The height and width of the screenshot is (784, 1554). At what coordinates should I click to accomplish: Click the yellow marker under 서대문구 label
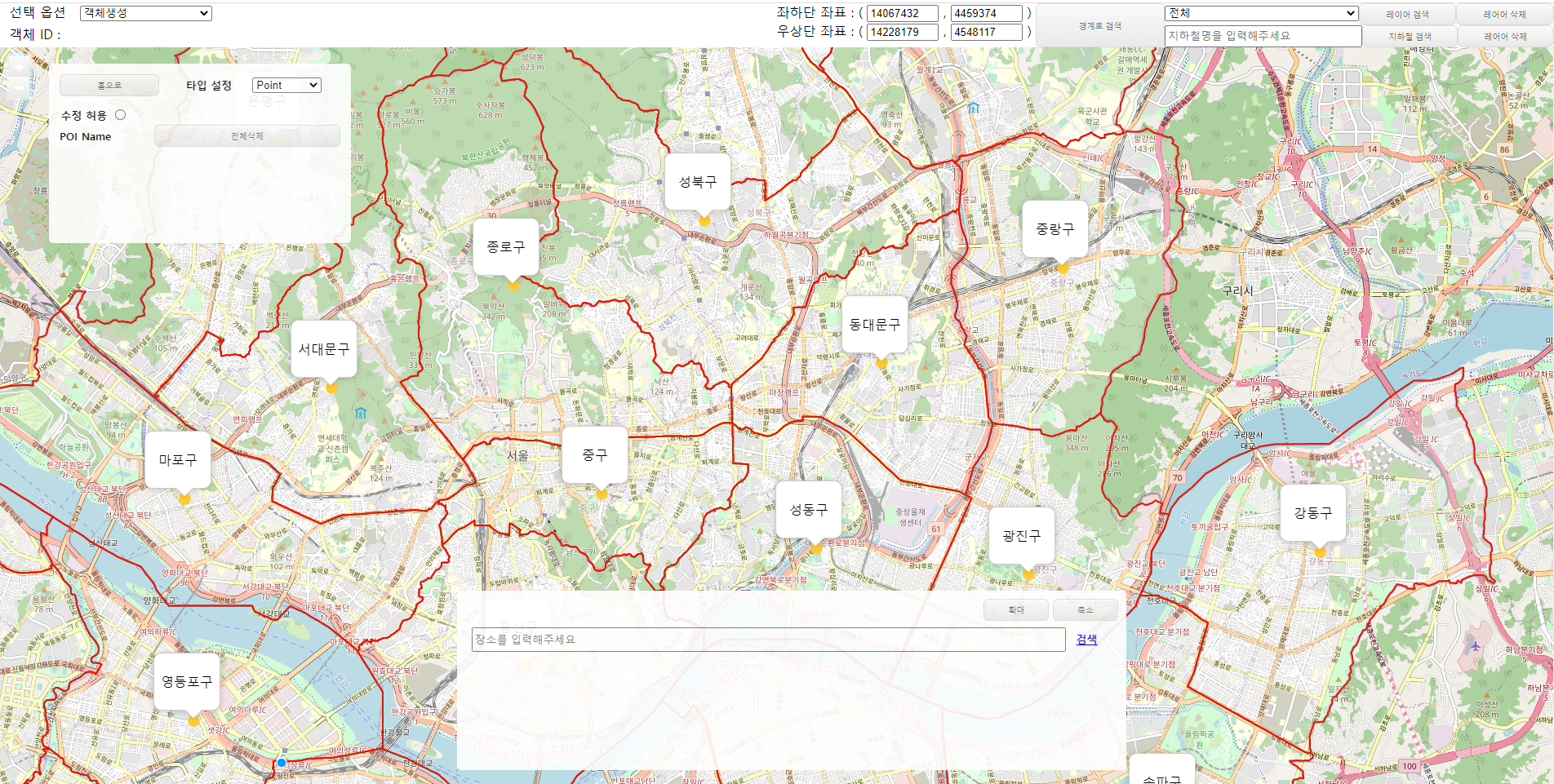point(331,388)
